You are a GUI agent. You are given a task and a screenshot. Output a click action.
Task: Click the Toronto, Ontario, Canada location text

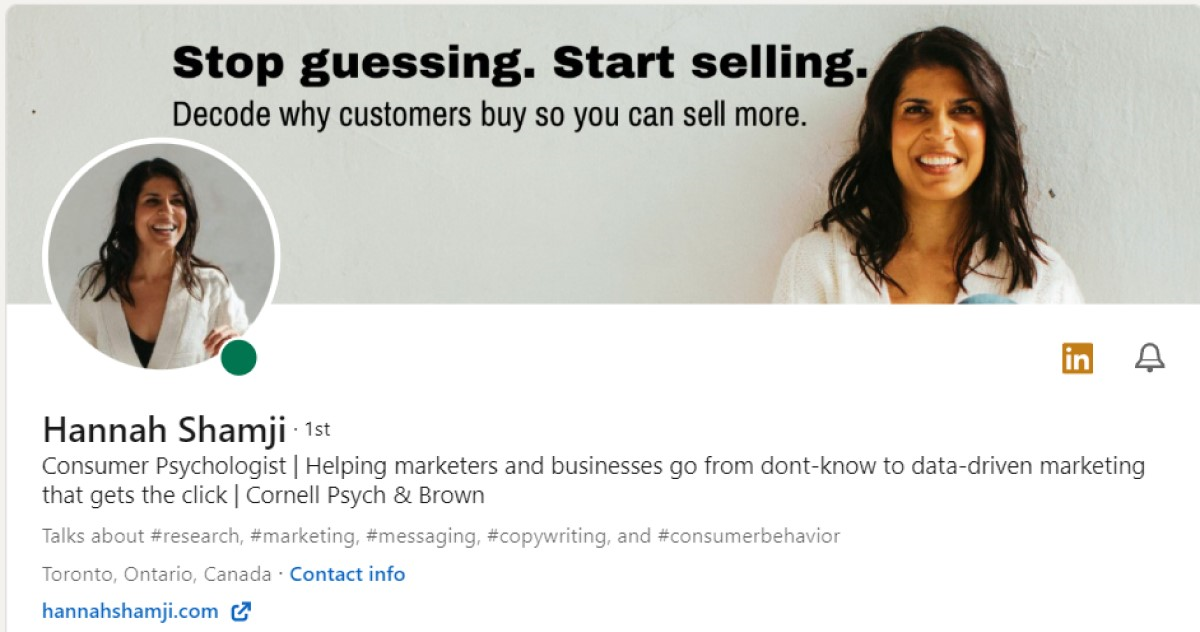[x=156, y=574]
